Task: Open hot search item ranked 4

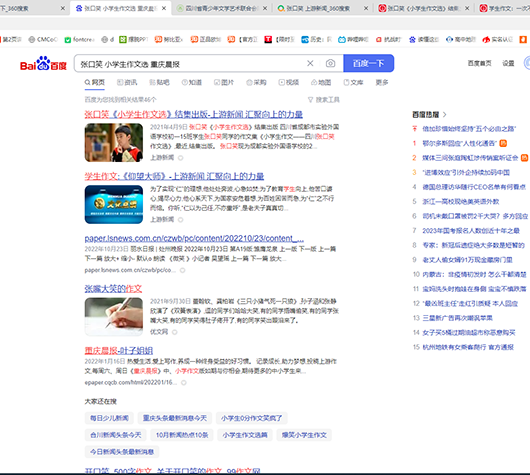Action: [474, 187]
